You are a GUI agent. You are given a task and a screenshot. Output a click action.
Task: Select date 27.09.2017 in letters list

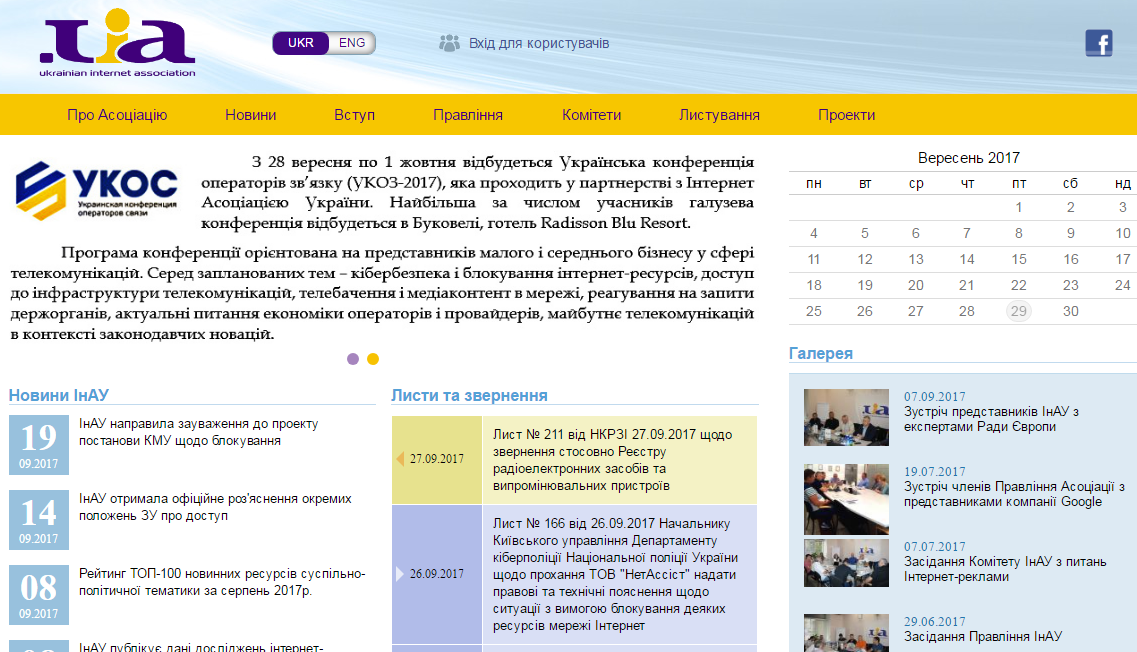437,459
